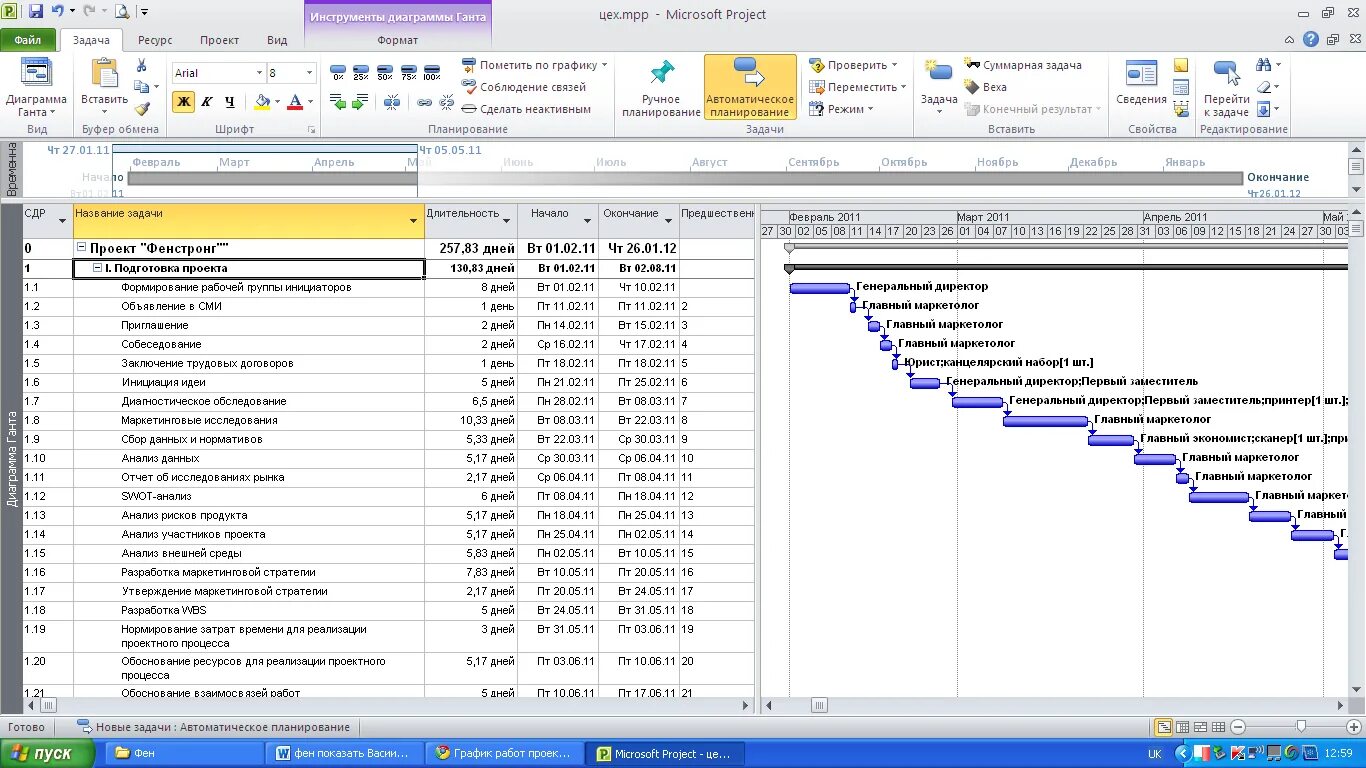The image size is (1366, 768).
Task: Expand the Режим dropdown
Action: 841,109
